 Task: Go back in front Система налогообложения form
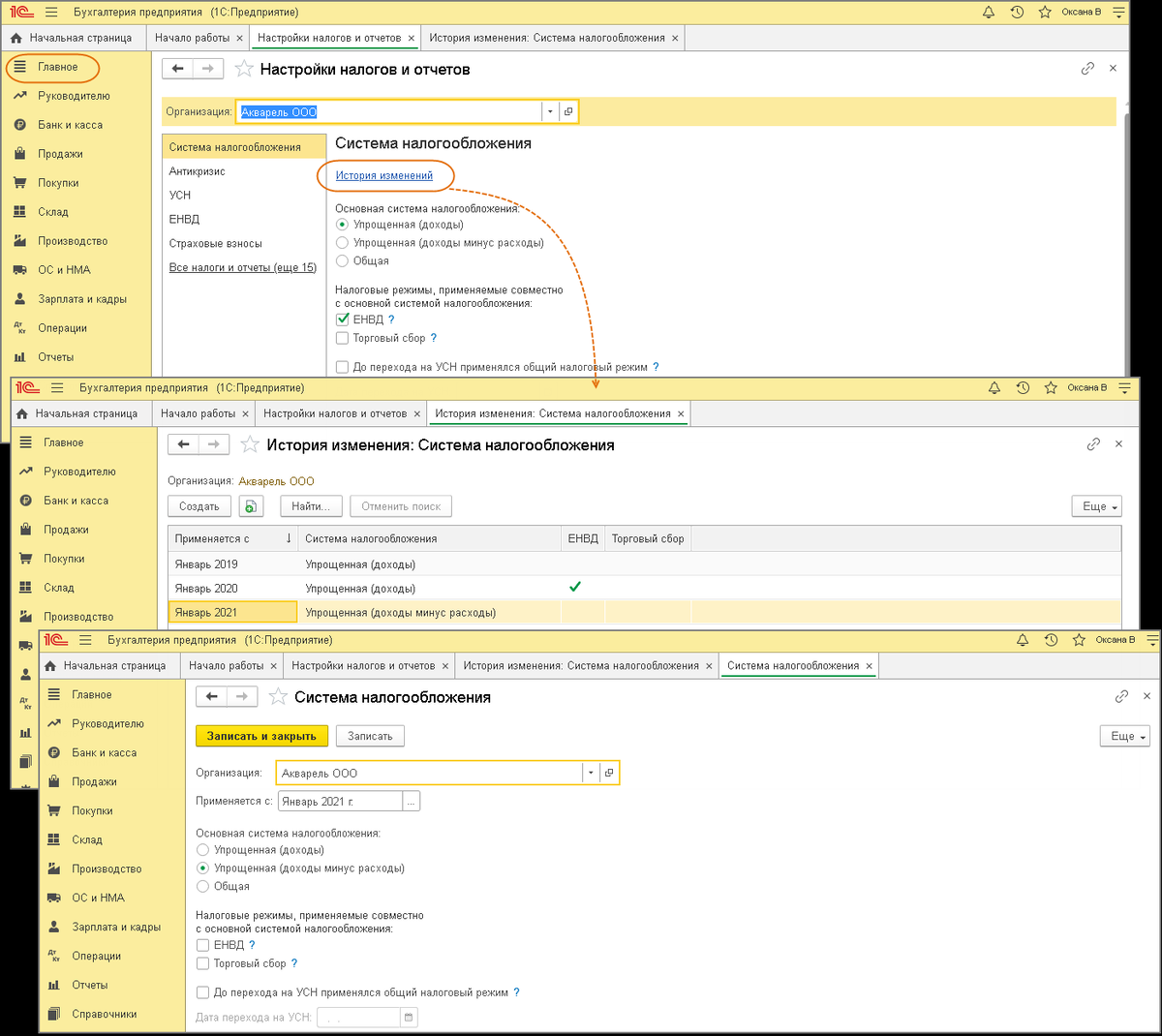pyautogui.click(x=212, y=696)
